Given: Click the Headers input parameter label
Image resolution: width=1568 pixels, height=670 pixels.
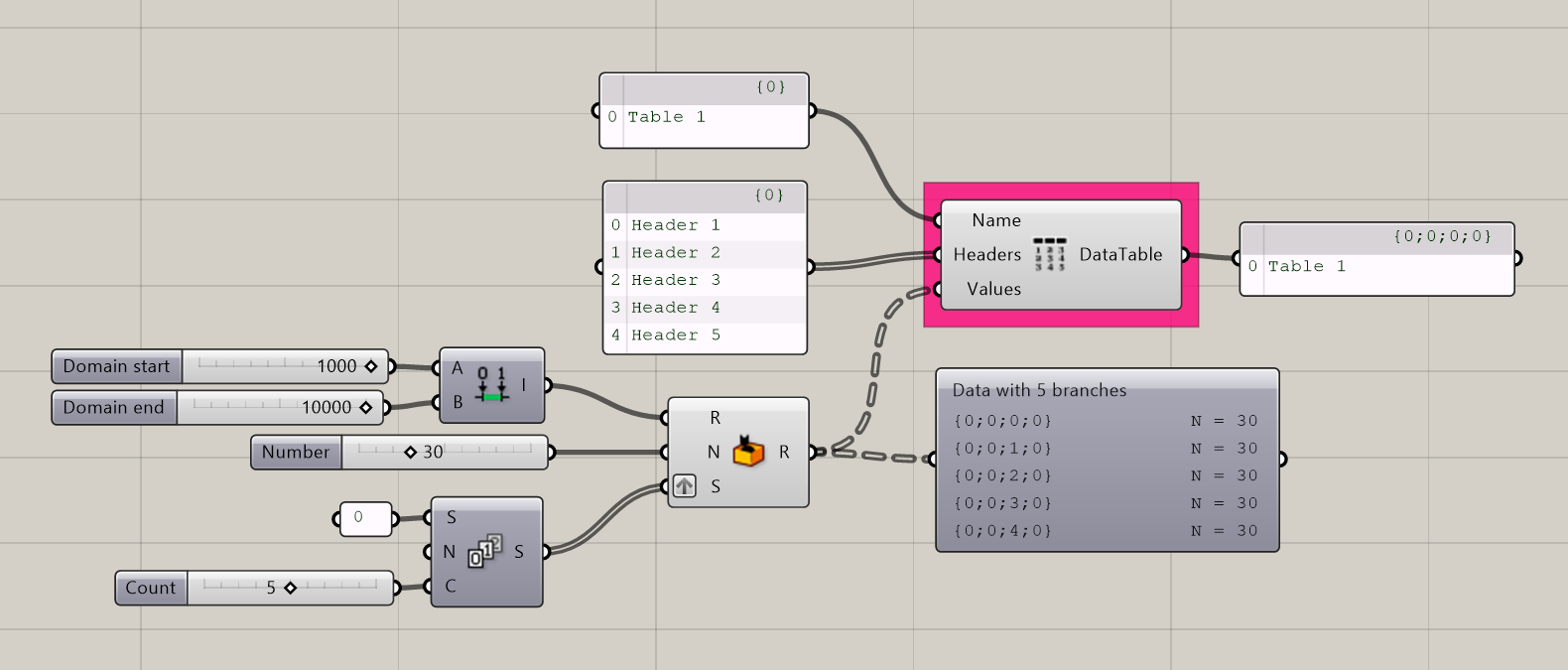Looking at the screenshot, I should point(986,254).
